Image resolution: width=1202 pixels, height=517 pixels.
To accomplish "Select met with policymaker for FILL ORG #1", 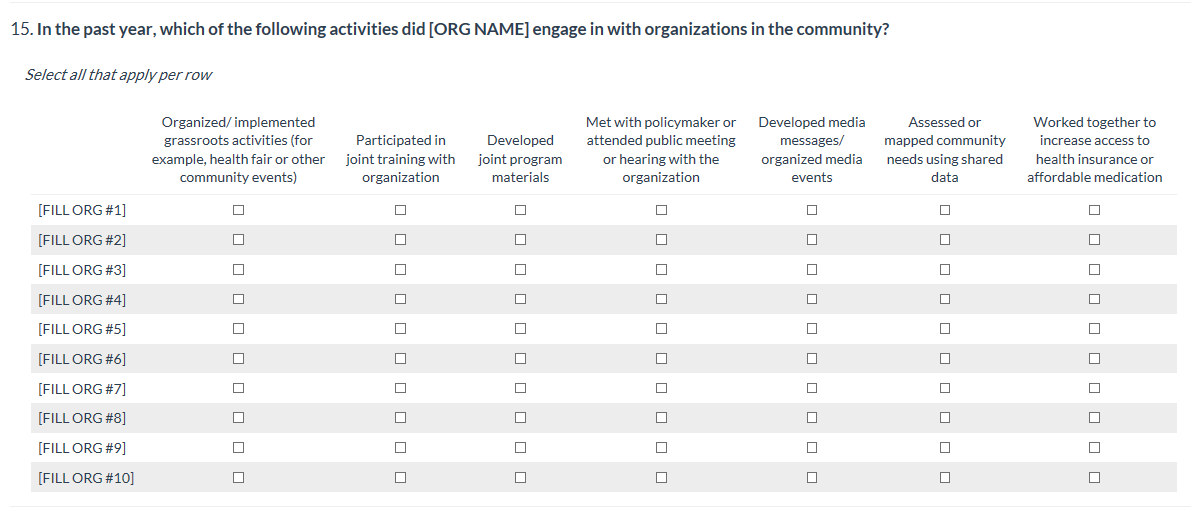I will point(661,210).
